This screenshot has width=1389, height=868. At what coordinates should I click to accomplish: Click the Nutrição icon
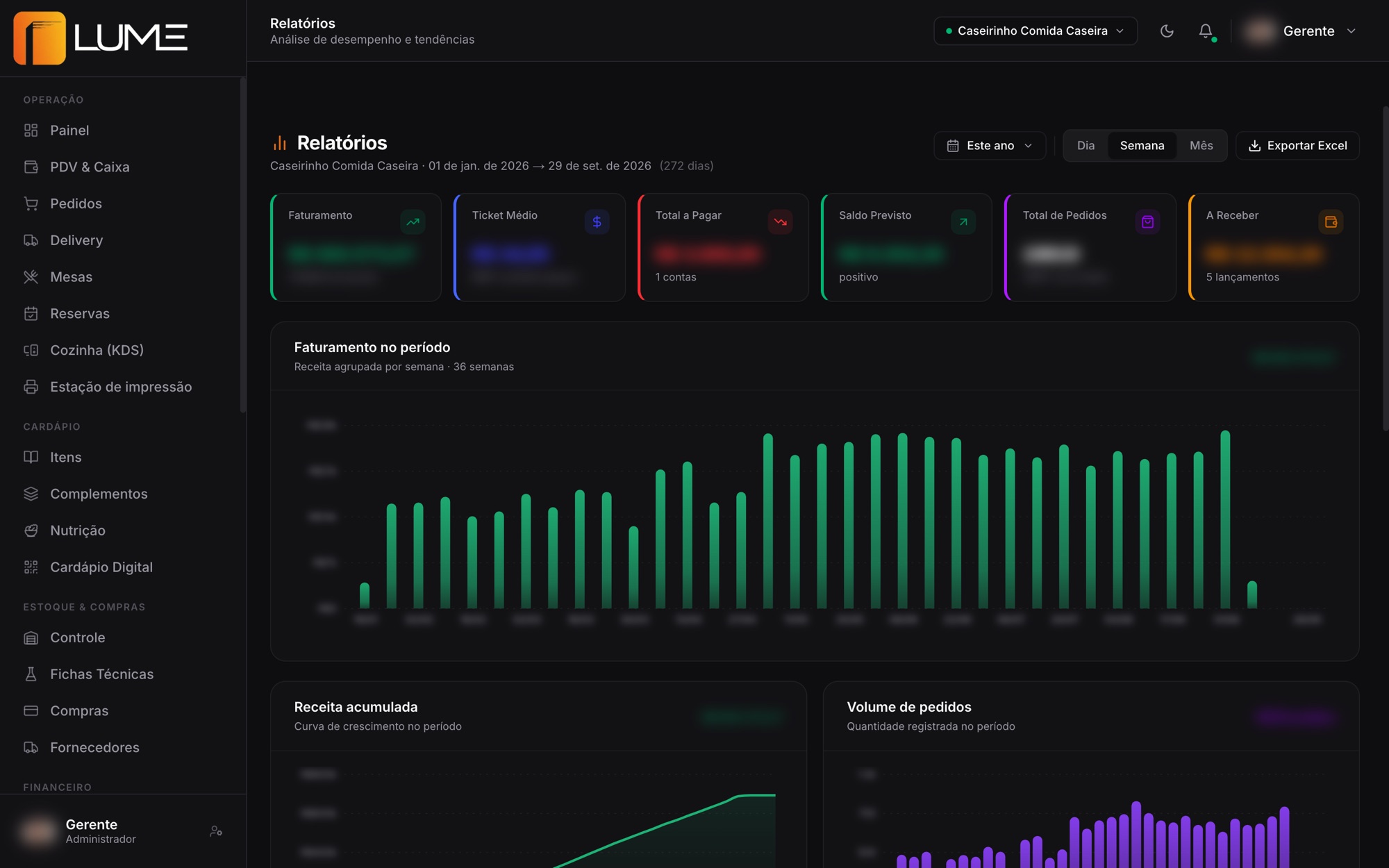point(31,531)
